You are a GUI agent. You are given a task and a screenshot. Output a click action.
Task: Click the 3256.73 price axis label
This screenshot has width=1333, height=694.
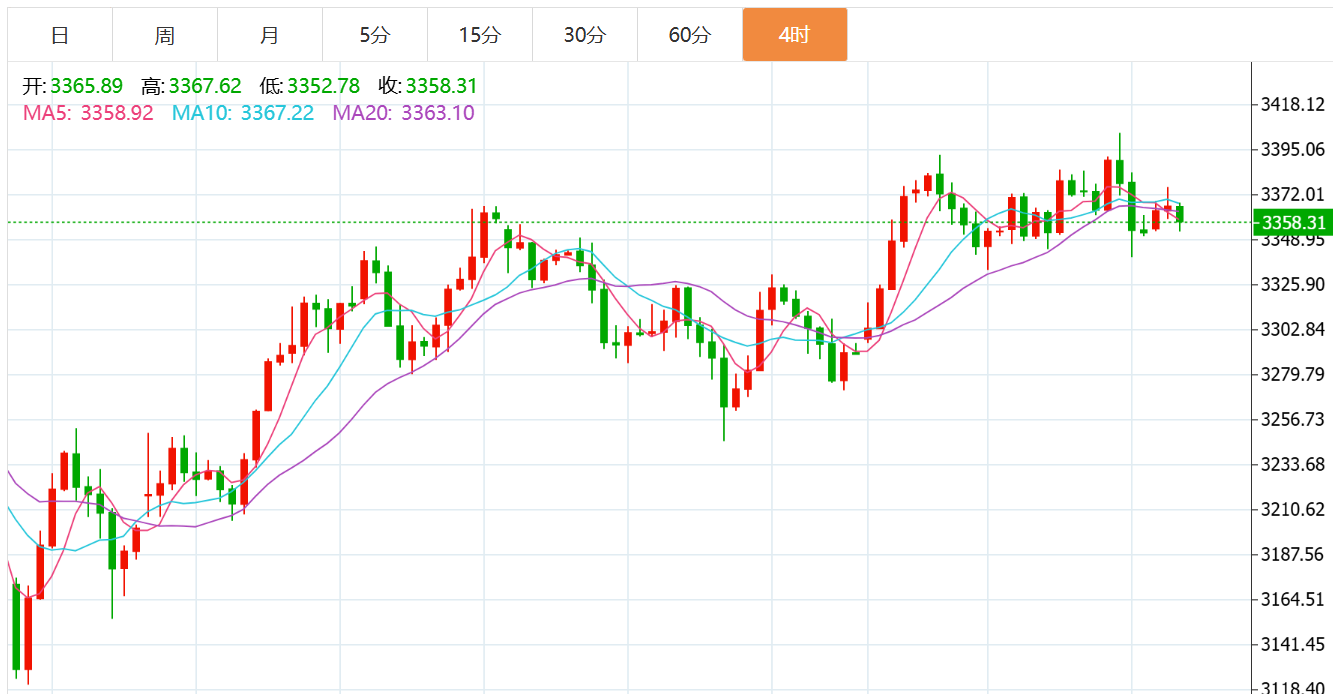coord(1294,419)
